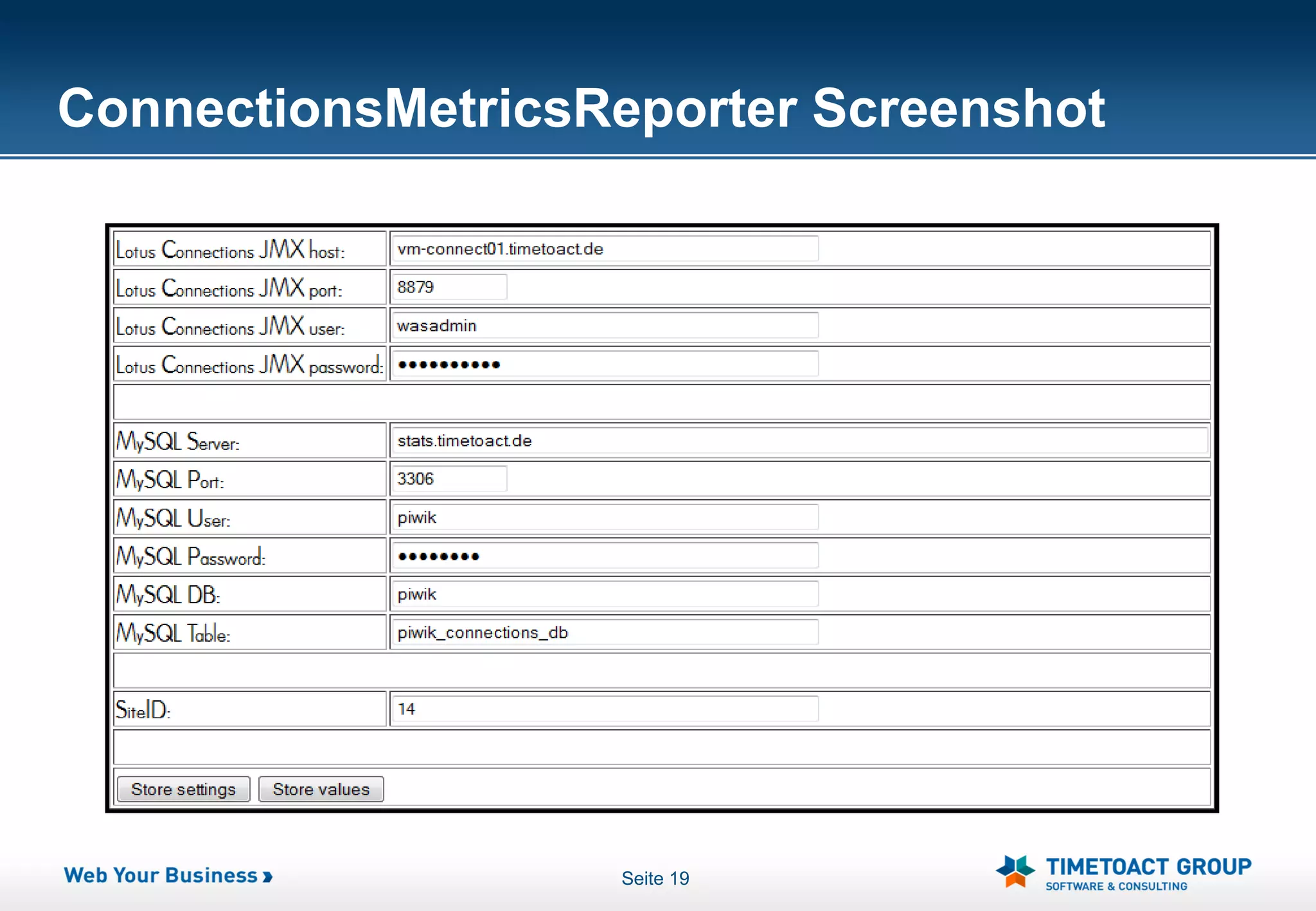Viewport: 1316px width, 911px height.
Task: Click the 'MySQL User:' label
Action: click(173, 518)
